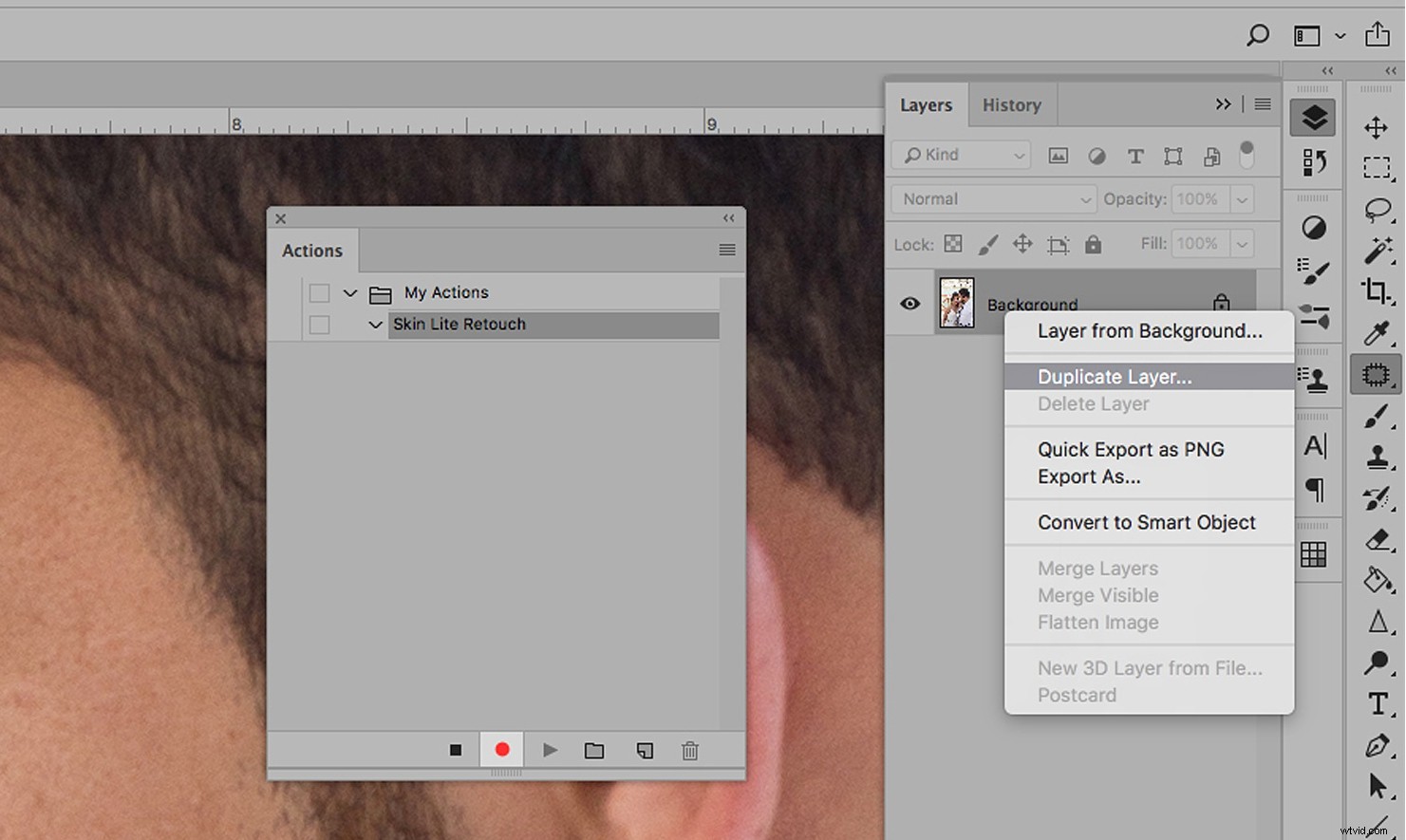Select the Eyedropper tool
Image resolution: width=1406 pixels, height=840 pixels.
tap(1376, 332)
